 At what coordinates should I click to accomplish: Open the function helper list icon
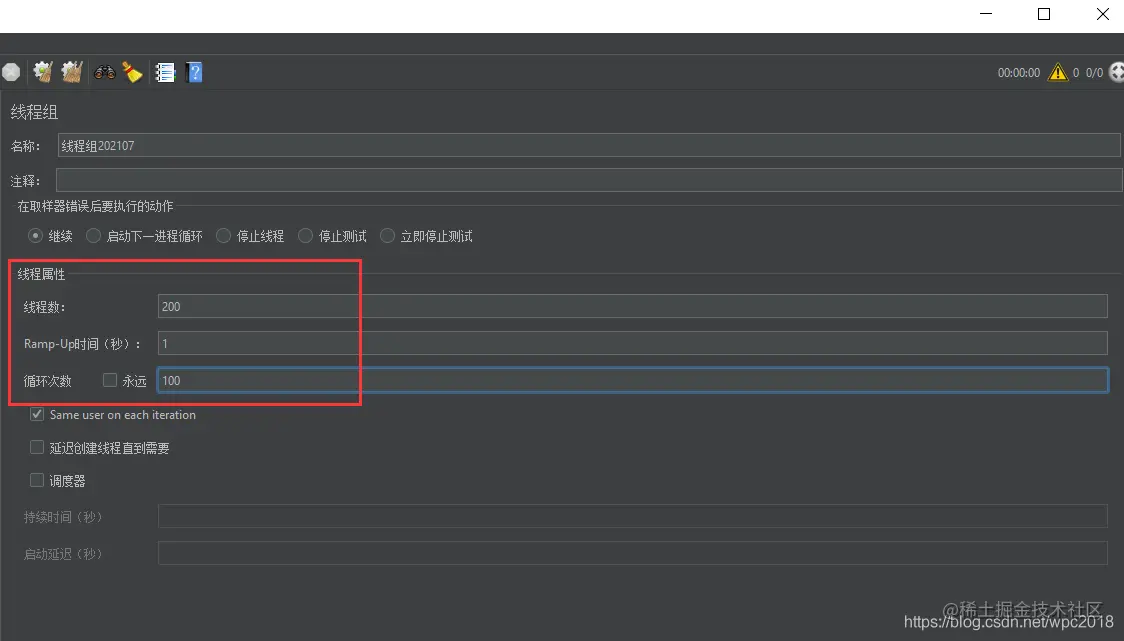[166, 72]
